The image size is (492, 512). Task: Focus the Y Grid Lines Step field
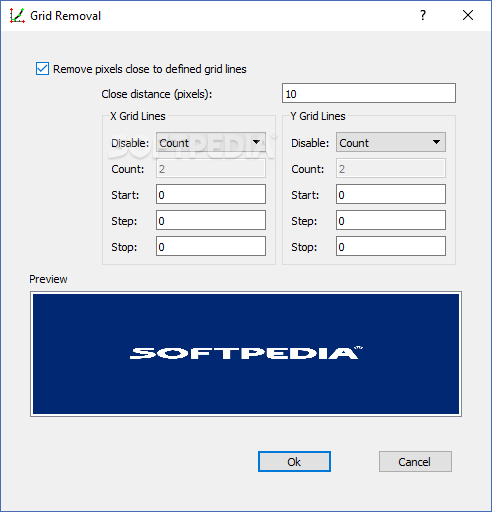(391, 220)
